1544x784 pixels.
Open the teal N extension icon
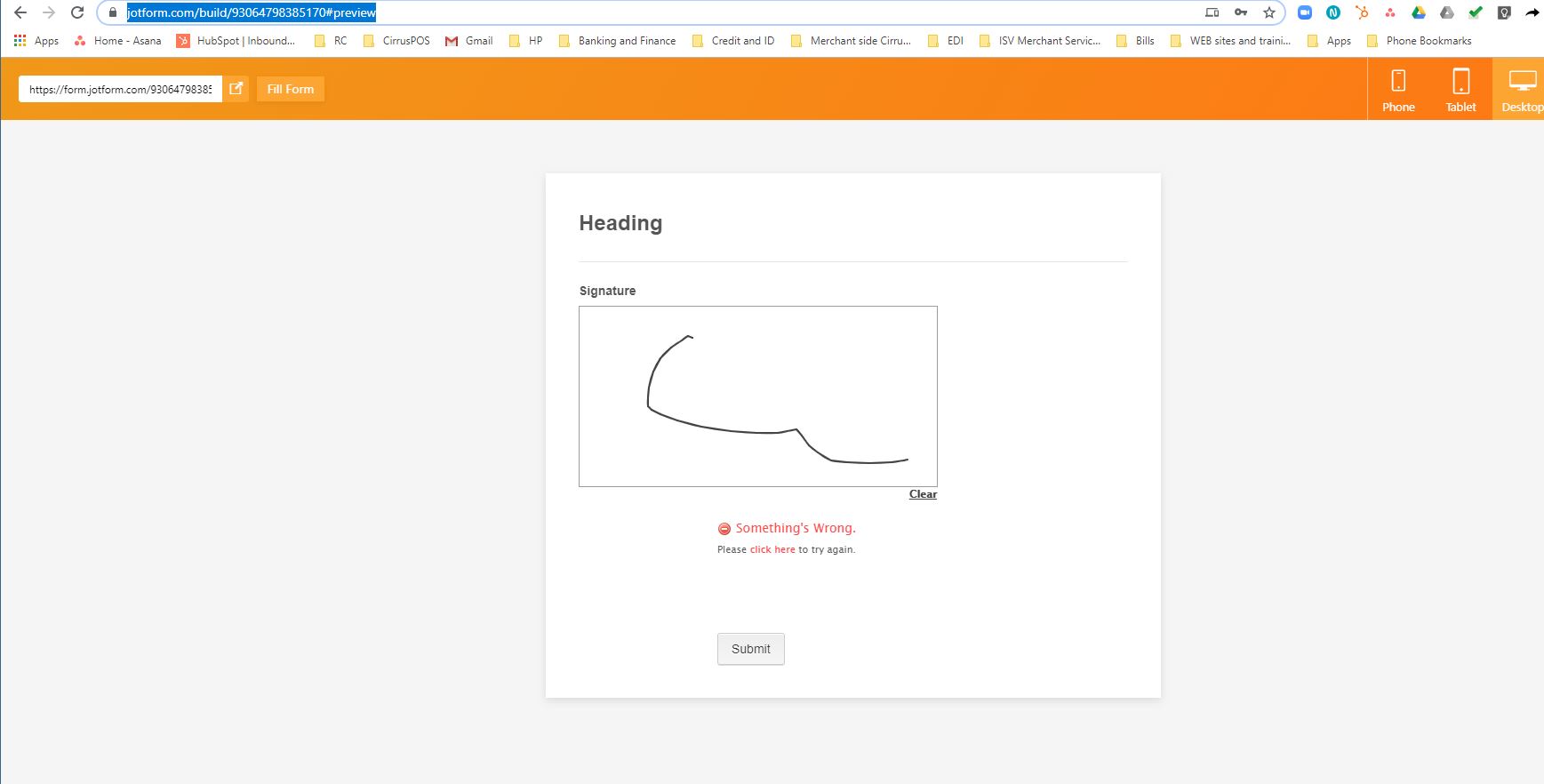pyautogui.click(x=1333, y=12)
